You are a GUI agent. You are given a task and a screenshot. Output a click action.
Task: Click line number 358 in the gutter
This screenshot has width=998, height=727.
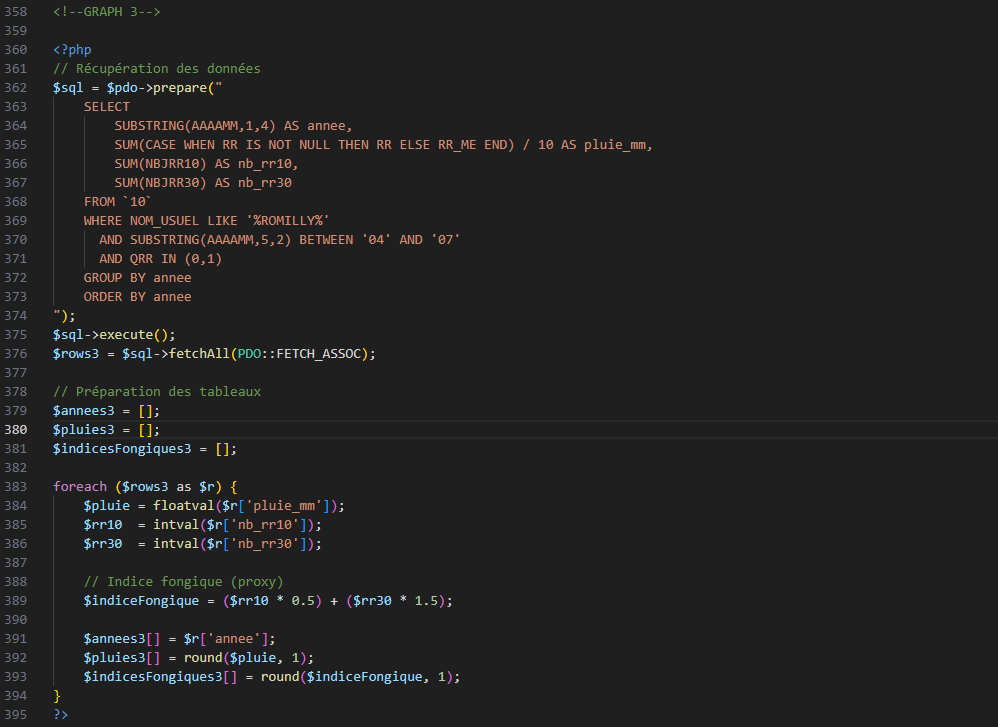17,11
